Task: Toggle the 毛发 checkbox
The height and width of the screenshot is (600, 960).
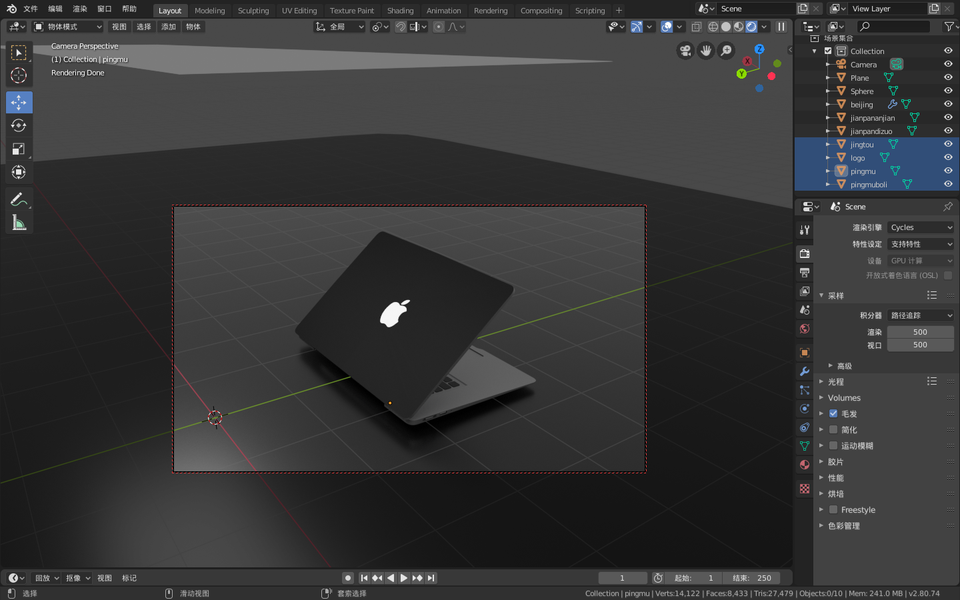Action: 833,413
